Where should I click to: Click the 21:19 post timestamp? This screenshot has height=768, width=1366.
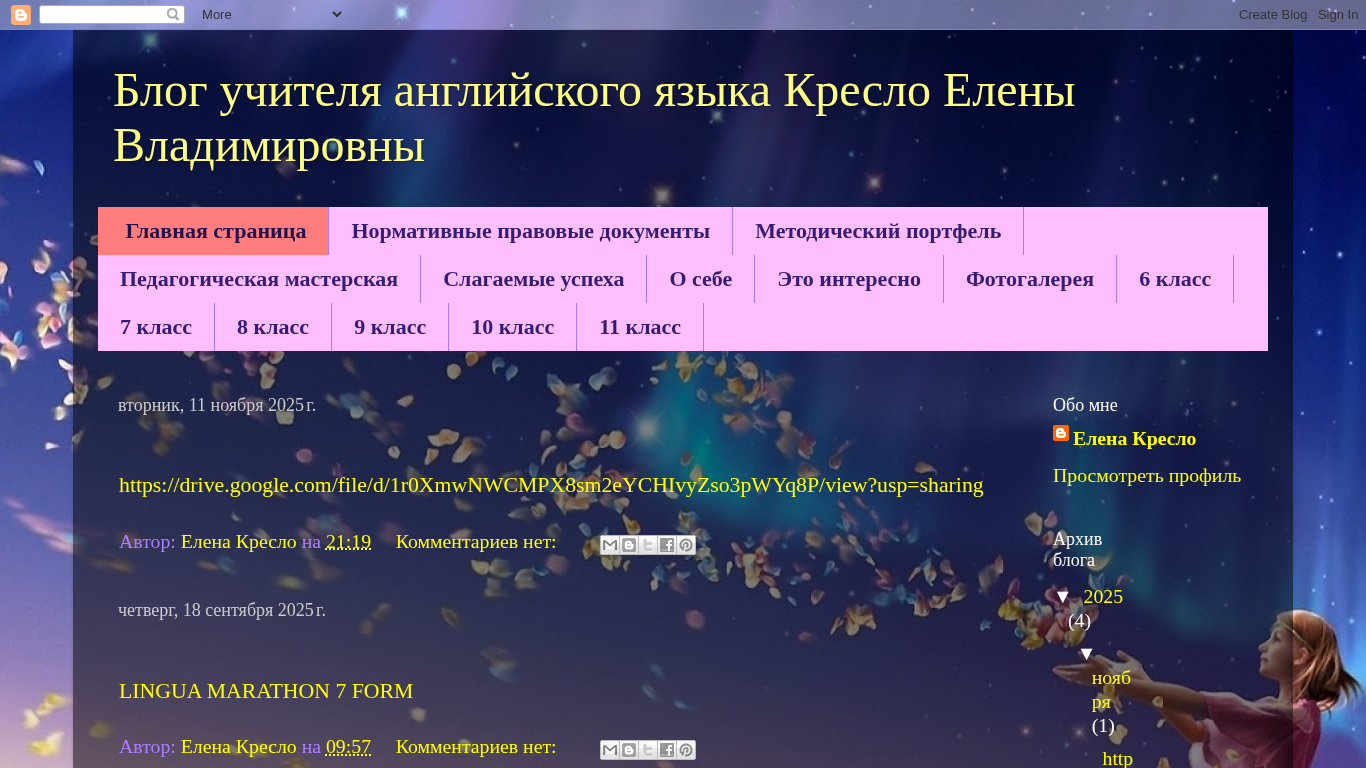tap(348, 541)
